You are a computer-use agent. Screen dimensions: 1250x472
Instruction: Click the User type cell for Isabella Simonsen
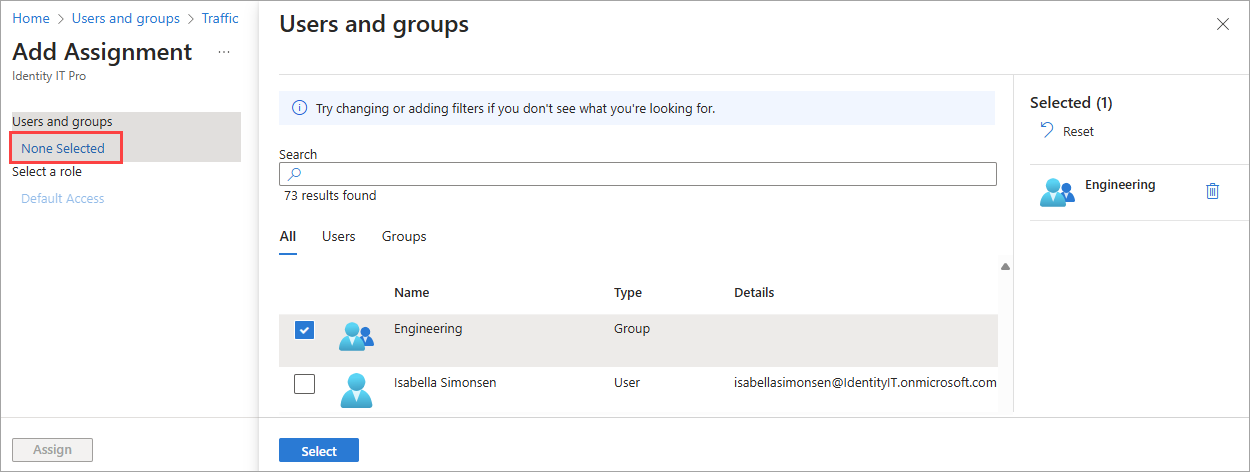pyautogui.click(x=627, y=382)
